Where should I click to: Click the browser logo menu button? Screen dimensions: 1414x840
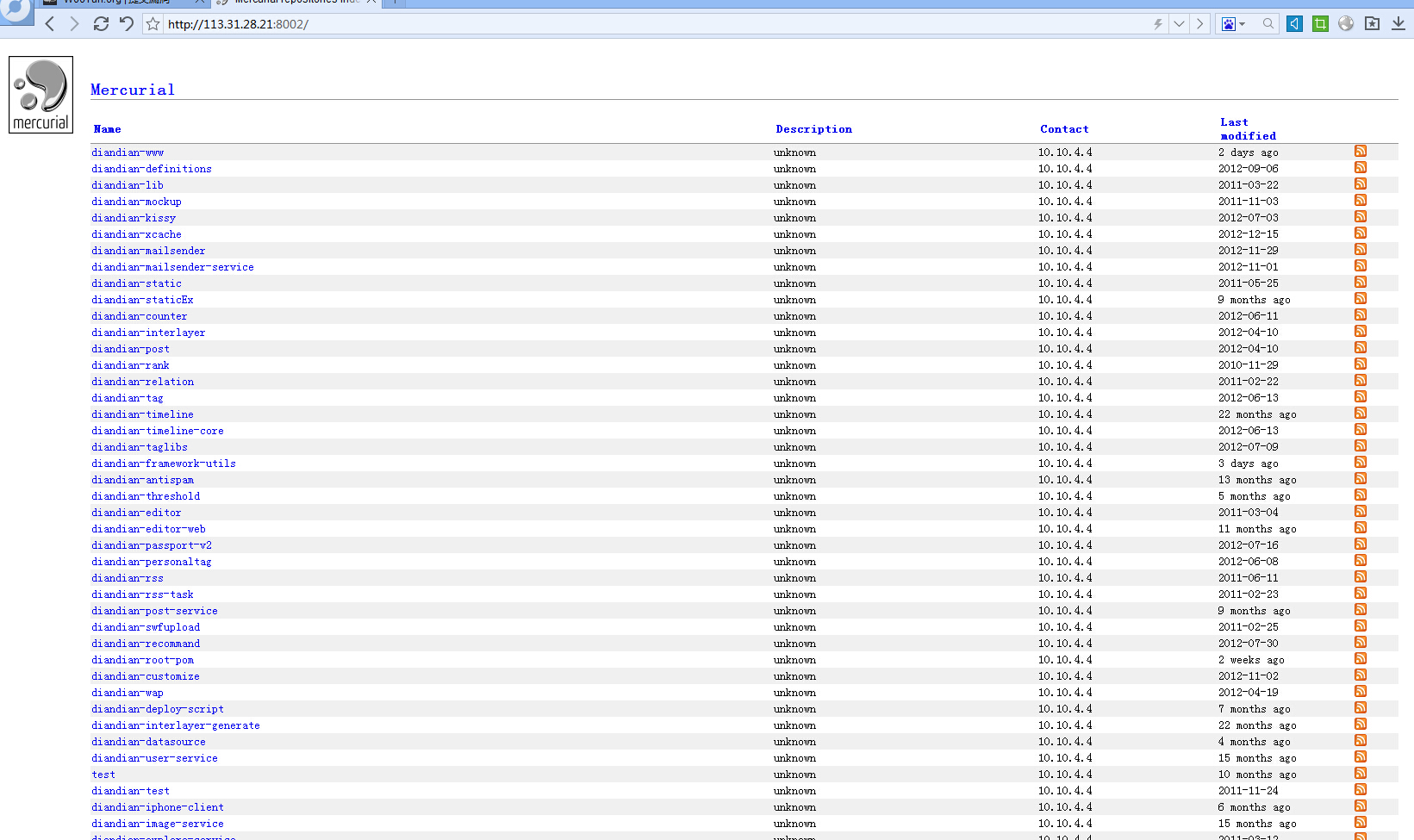tap(16, 9)
